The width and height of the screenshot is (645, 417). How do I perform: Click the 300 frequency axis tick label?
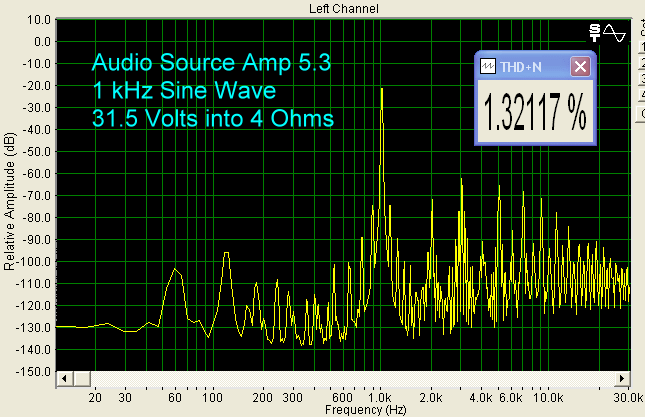(292, 398)
